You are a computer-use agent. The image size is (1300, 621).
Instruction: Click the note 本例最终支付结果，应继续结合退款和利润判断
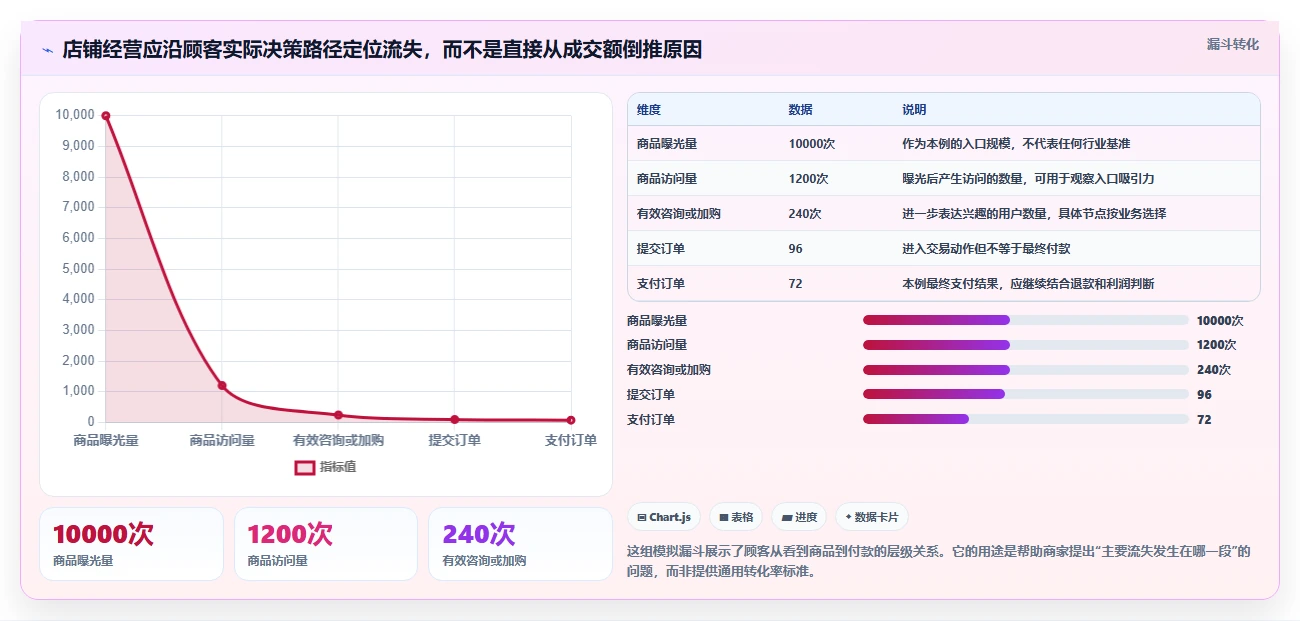[x=1028, y=284]
